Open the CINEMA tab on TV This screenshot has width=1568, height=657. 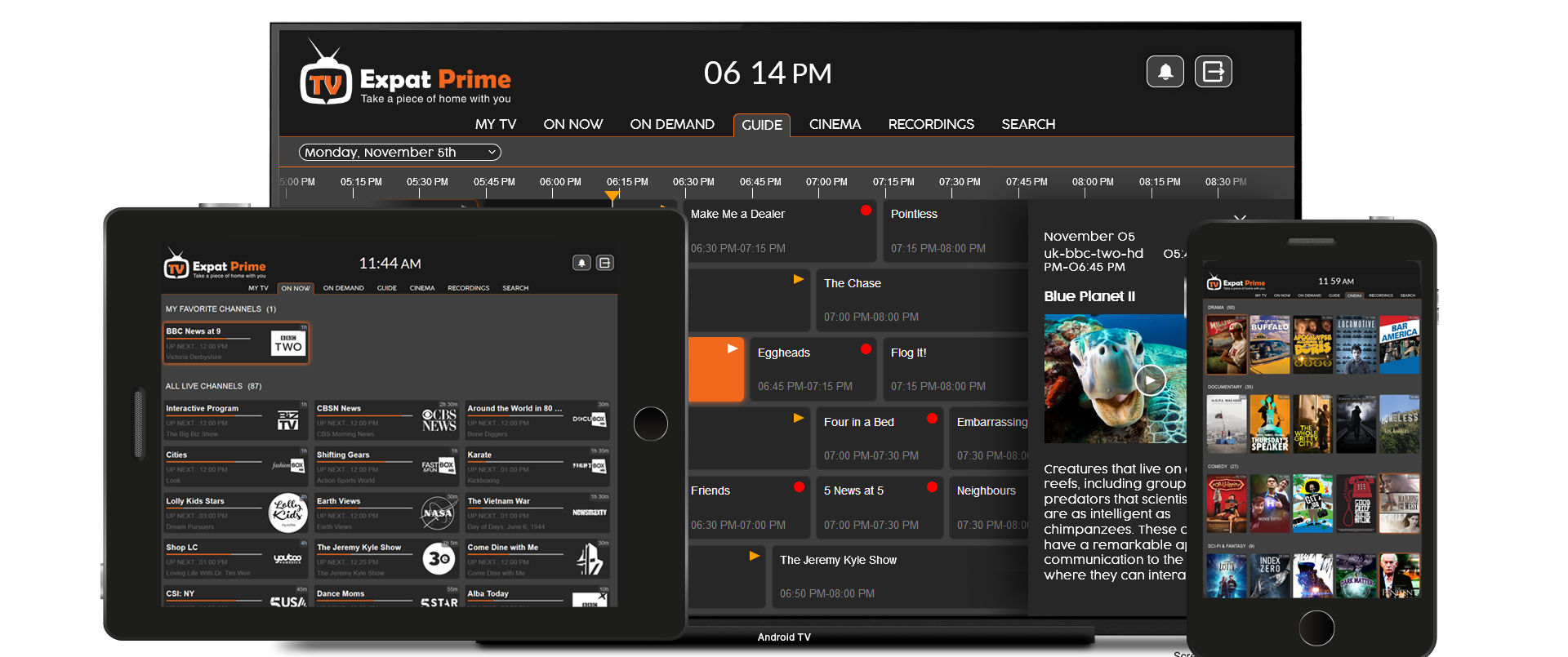click(x=834, y=124)
